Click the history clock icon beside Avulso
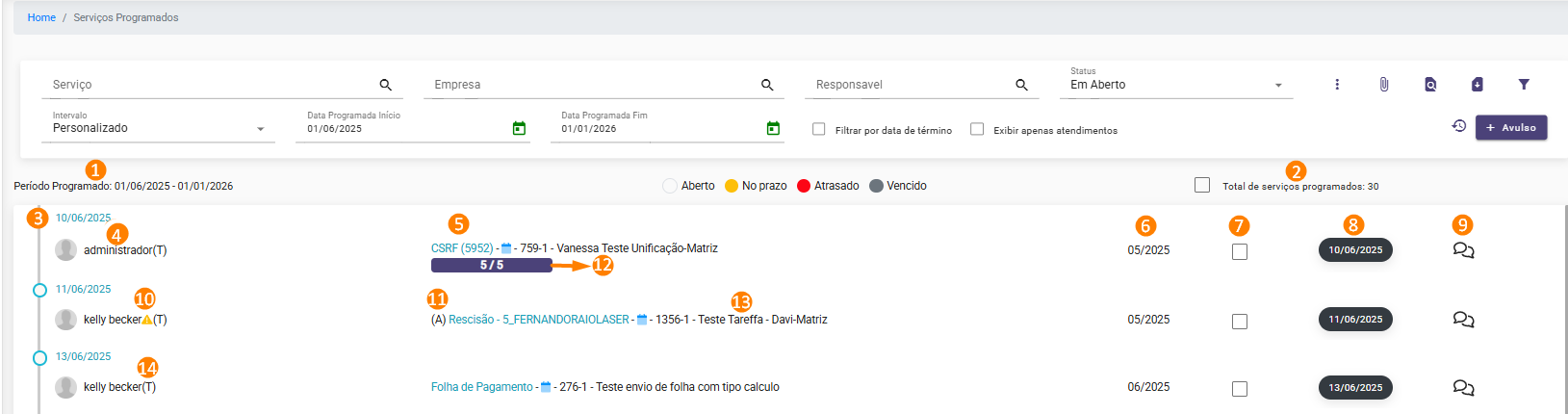1568x414 pixels. tap(1458, 126)
